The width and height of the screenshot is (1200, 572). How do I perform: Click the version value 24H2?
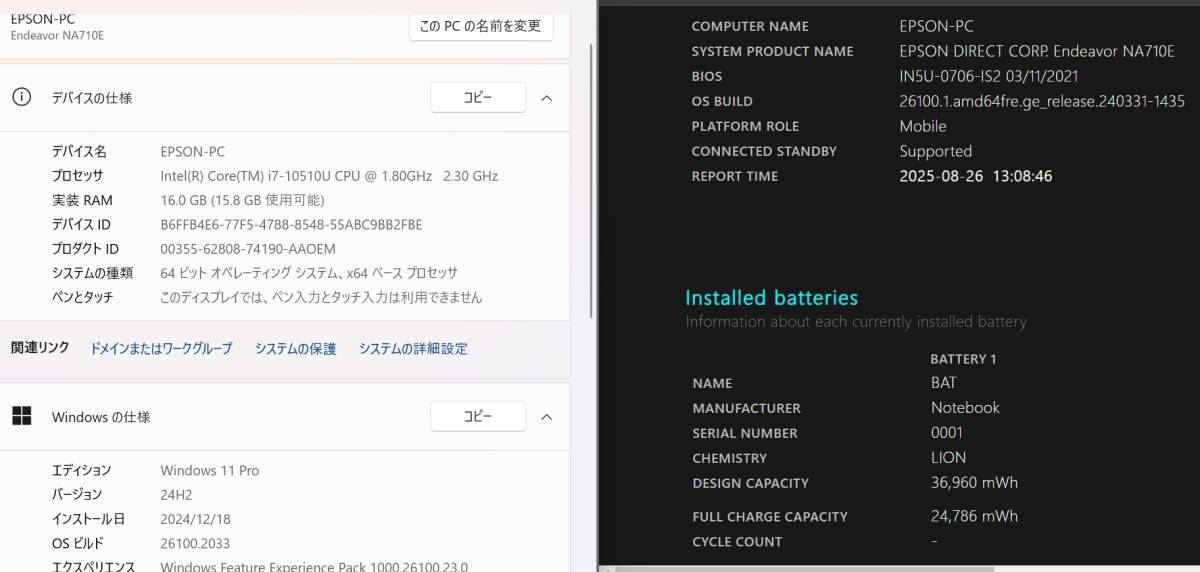[176, 494]
